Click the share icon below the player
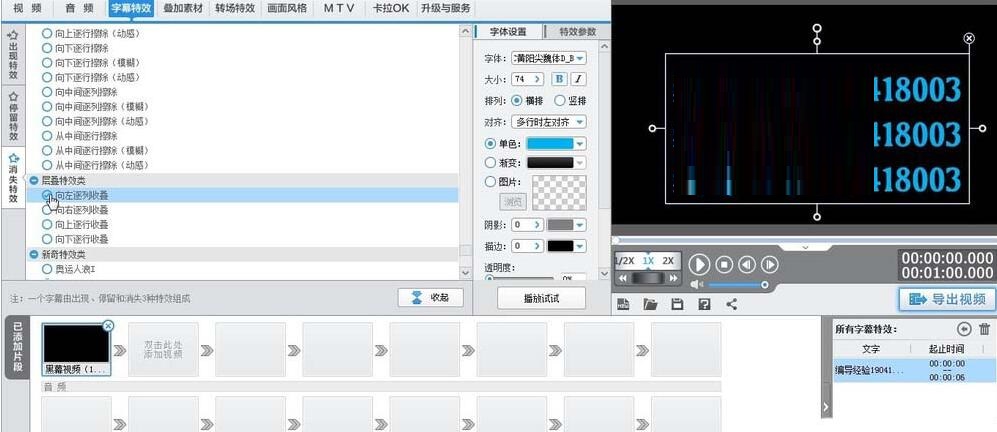997x432 pixels. click(x=731, y=304)
